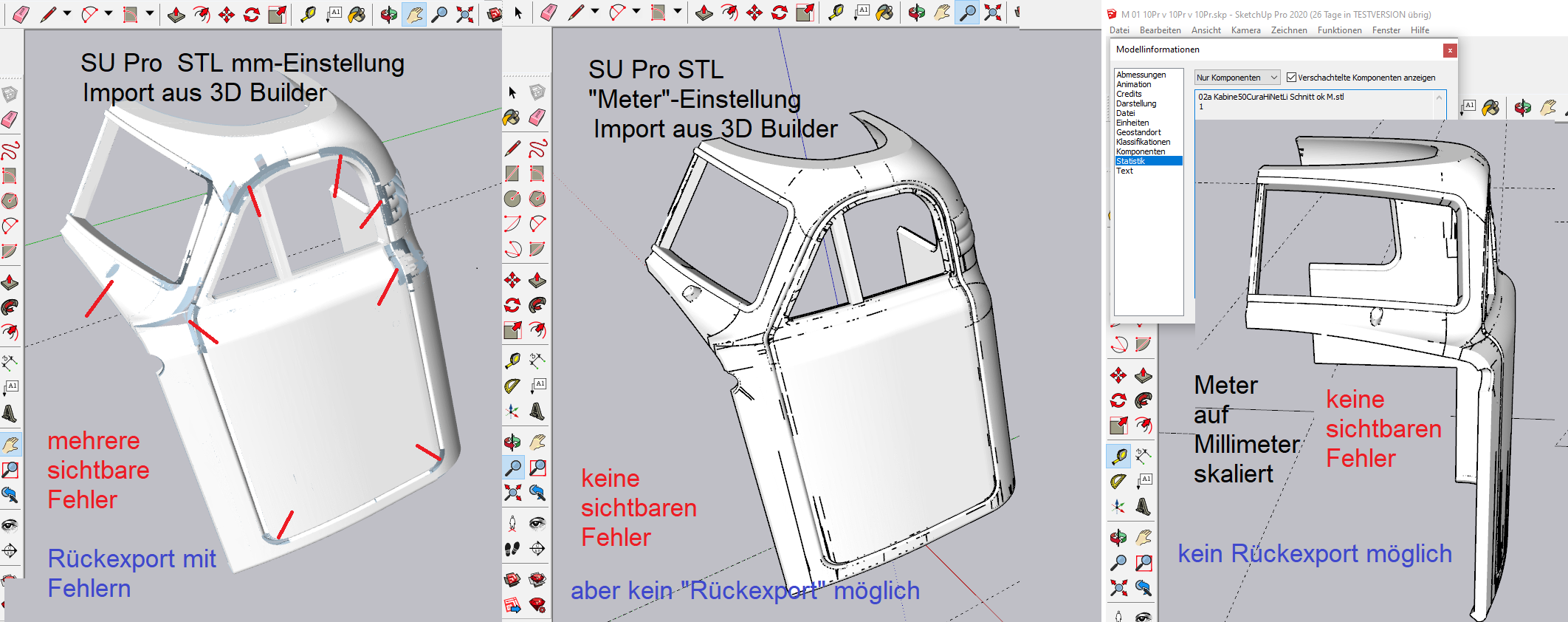The width and height of the screenshot is (1568, 622).
Task: Click the Send to LayOut icon
Action: (x=512, y=606)
